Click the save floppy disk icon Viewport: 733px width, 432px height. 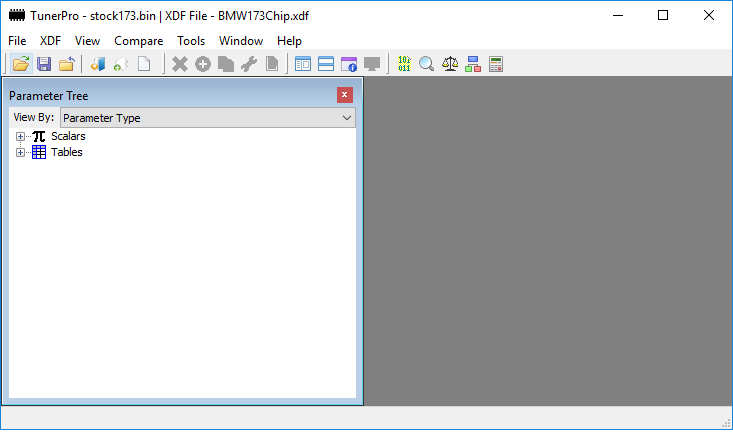[x=44, y=64]
